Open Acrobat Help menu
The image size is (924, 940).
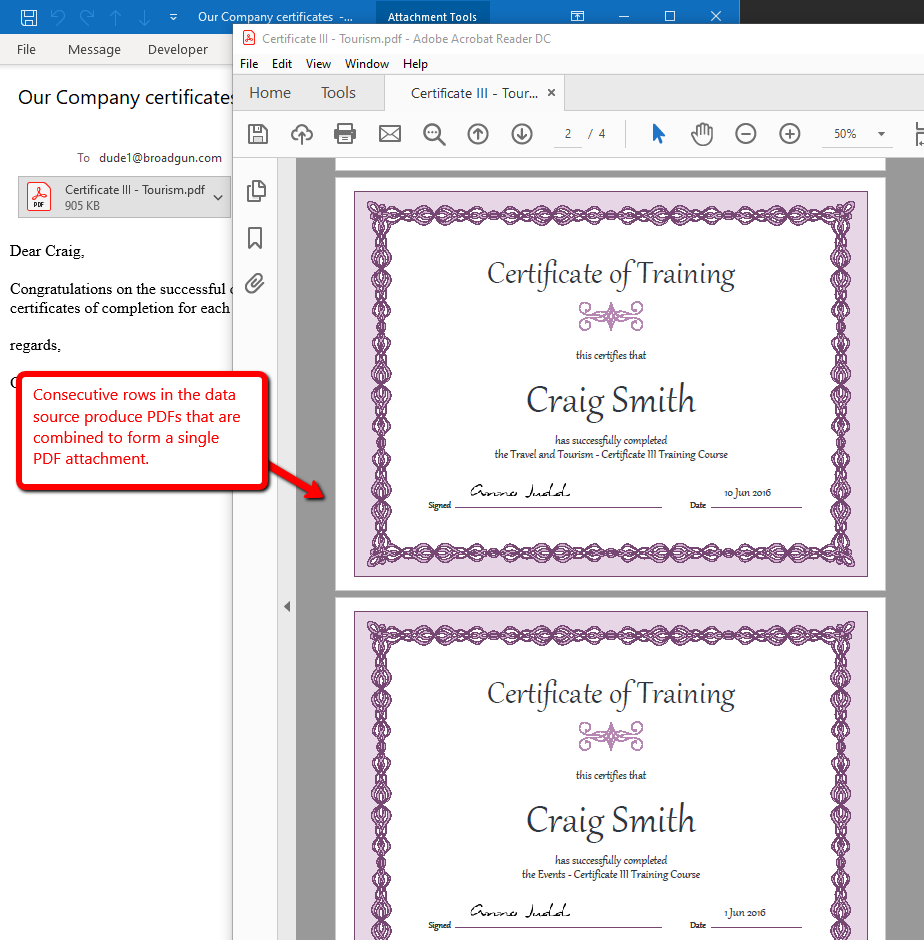[x=415, y=64]
